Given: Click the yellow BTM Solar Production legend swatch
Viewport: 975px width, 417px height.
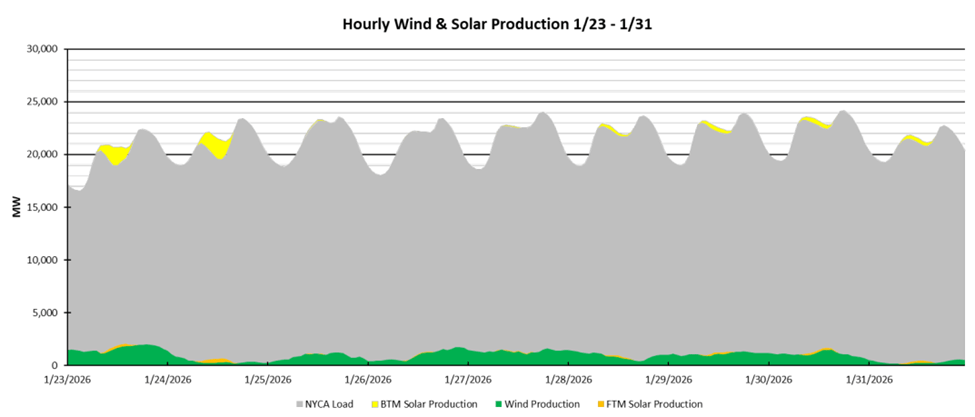Looking at the screenshot, I should [376, 404].
